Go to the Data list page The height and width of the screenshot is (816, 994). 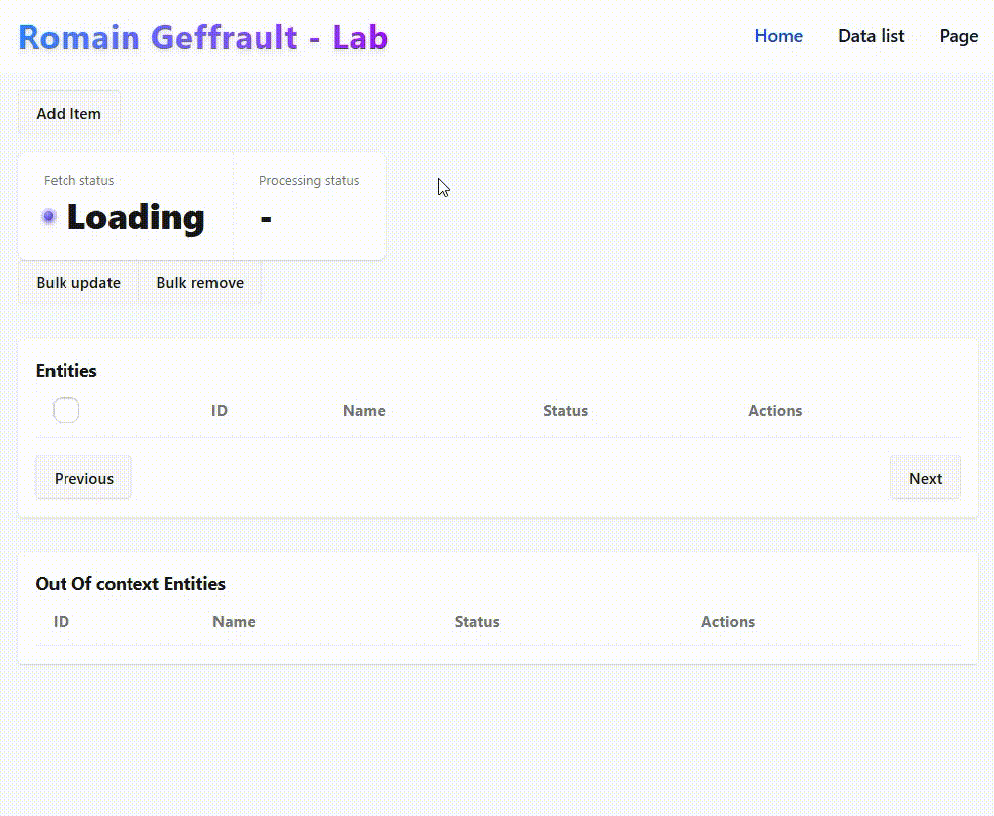tap(871, 36)
